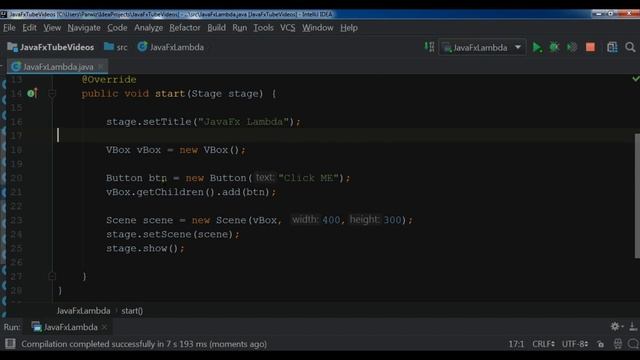Open the VCS menu

287,28
